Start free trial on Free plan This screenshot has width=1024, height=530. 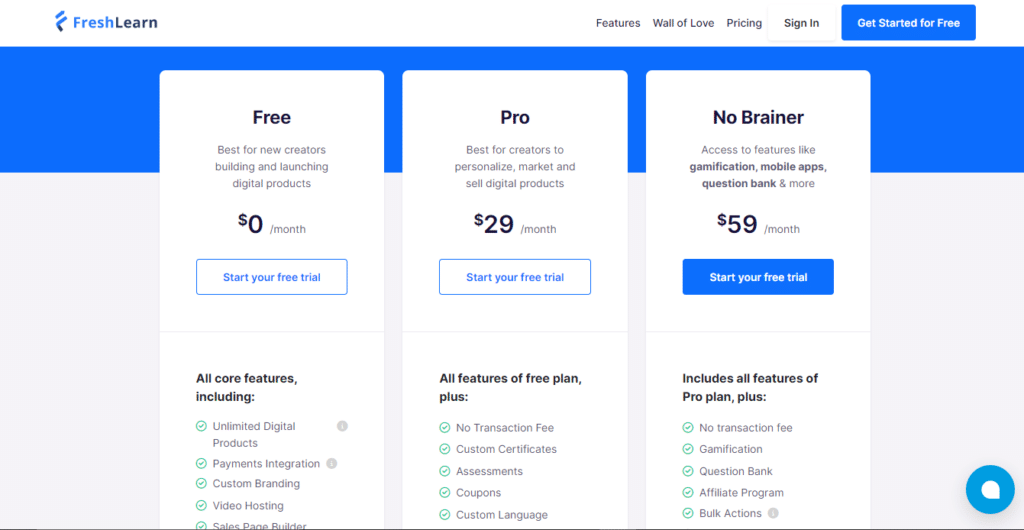coord(272,277)
